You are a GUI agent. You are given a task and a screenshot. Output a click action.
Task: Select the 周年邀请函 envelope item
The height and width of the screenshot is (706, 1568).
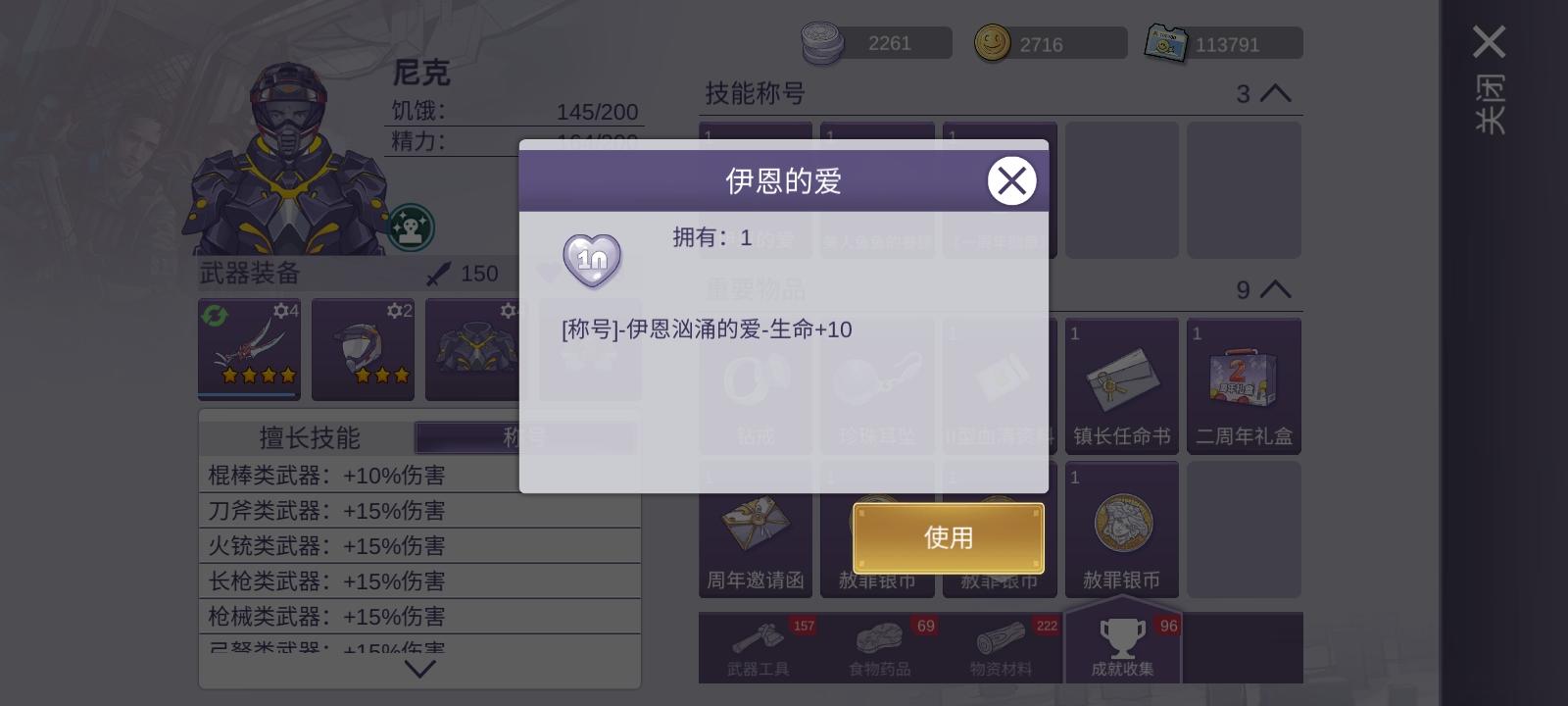(756, 529)
